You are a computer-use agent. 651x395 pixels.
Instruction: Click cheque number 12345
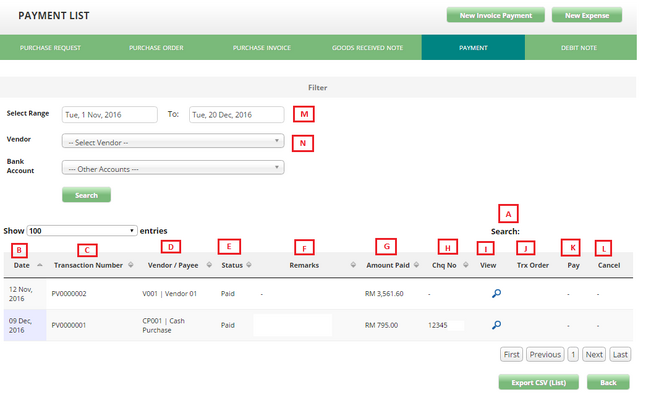pyautogui.click(x=438, y=325)
